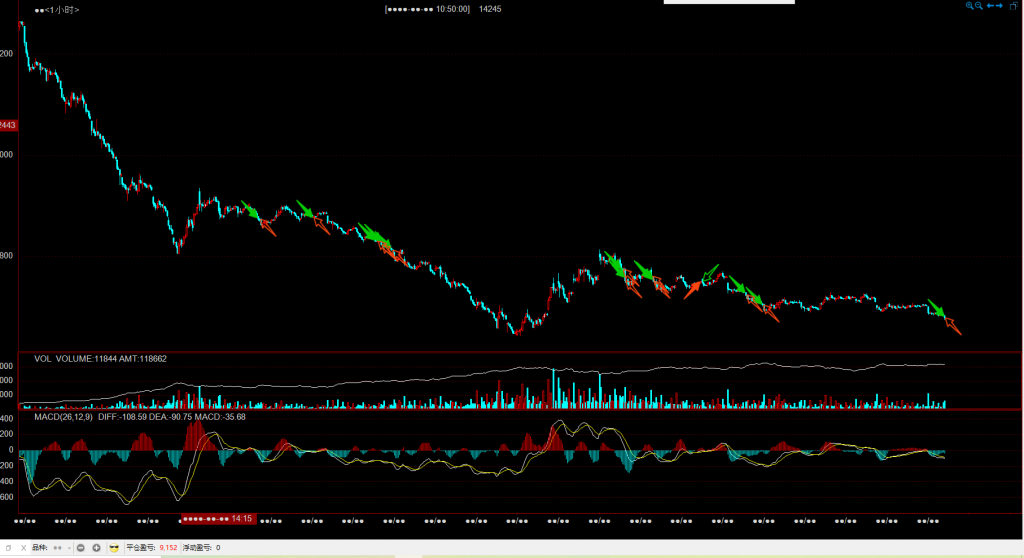The height and width of the screenshot is (558, 1024).
Task: Click the zoom out magnifier icon
Action: click(x=979, y=6)
